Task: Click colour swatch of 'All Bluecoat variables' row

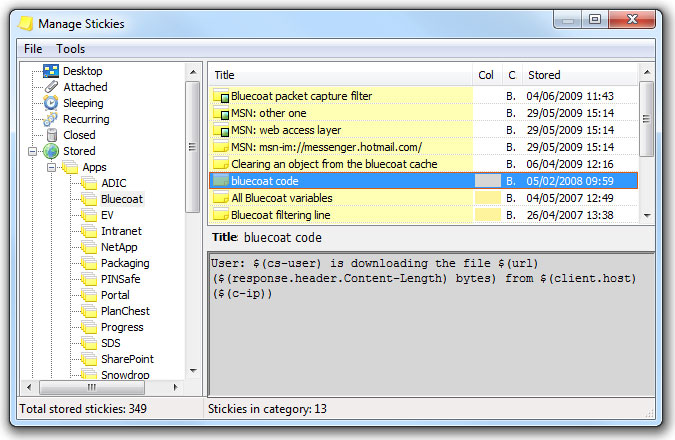Action: 487,198
